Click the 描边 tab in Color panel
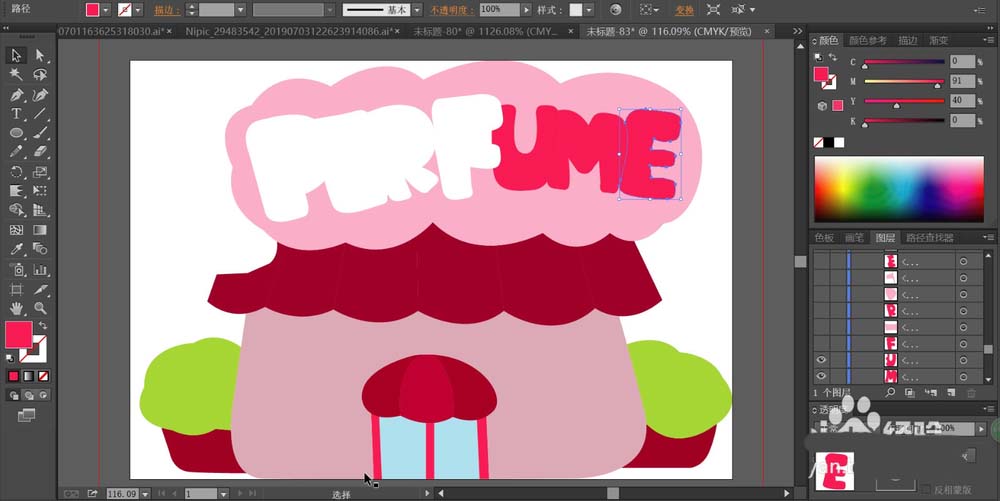 click(x=908, y=40)
